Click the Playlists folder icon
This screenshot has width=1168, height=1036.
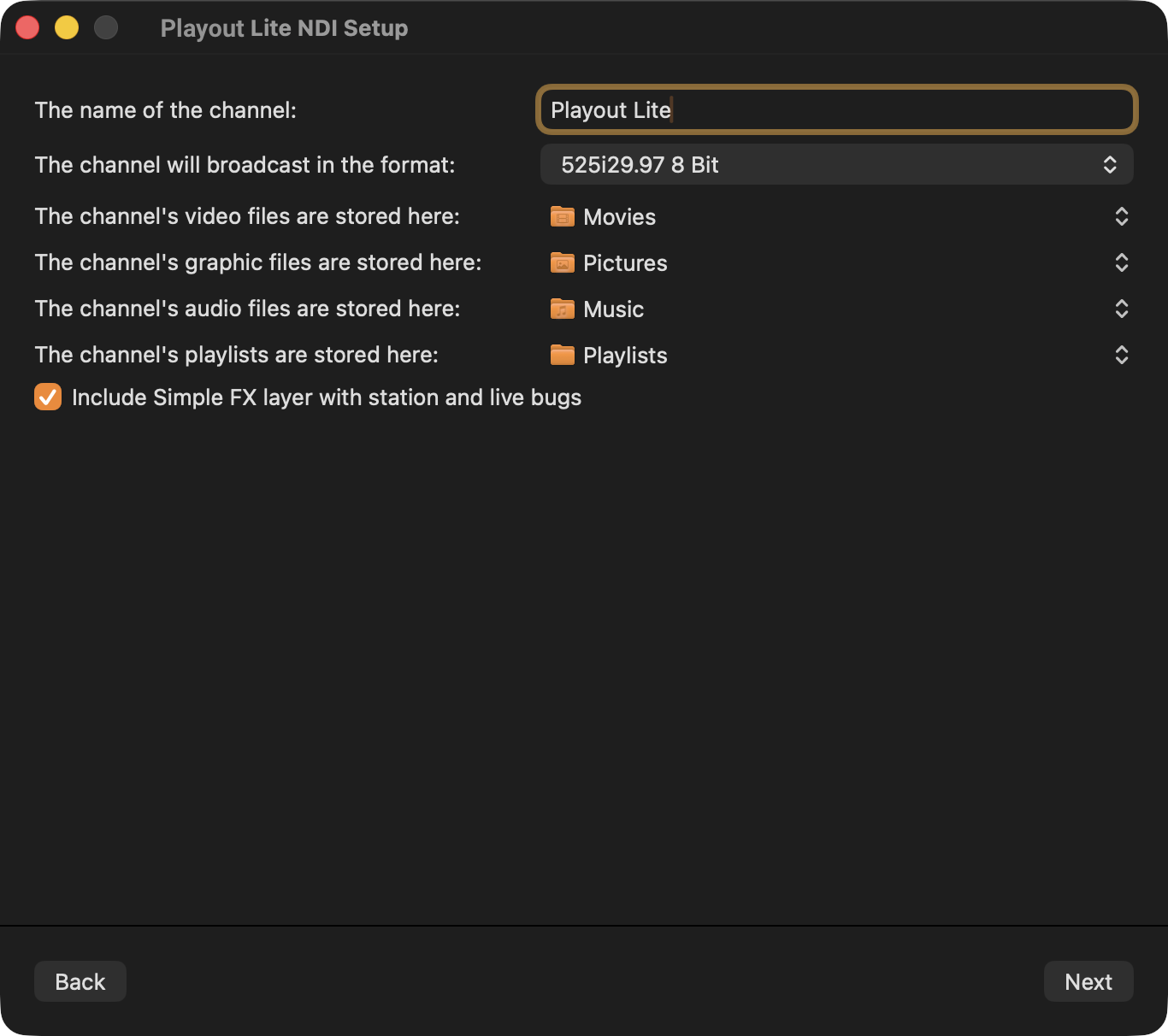coord(563,355)
